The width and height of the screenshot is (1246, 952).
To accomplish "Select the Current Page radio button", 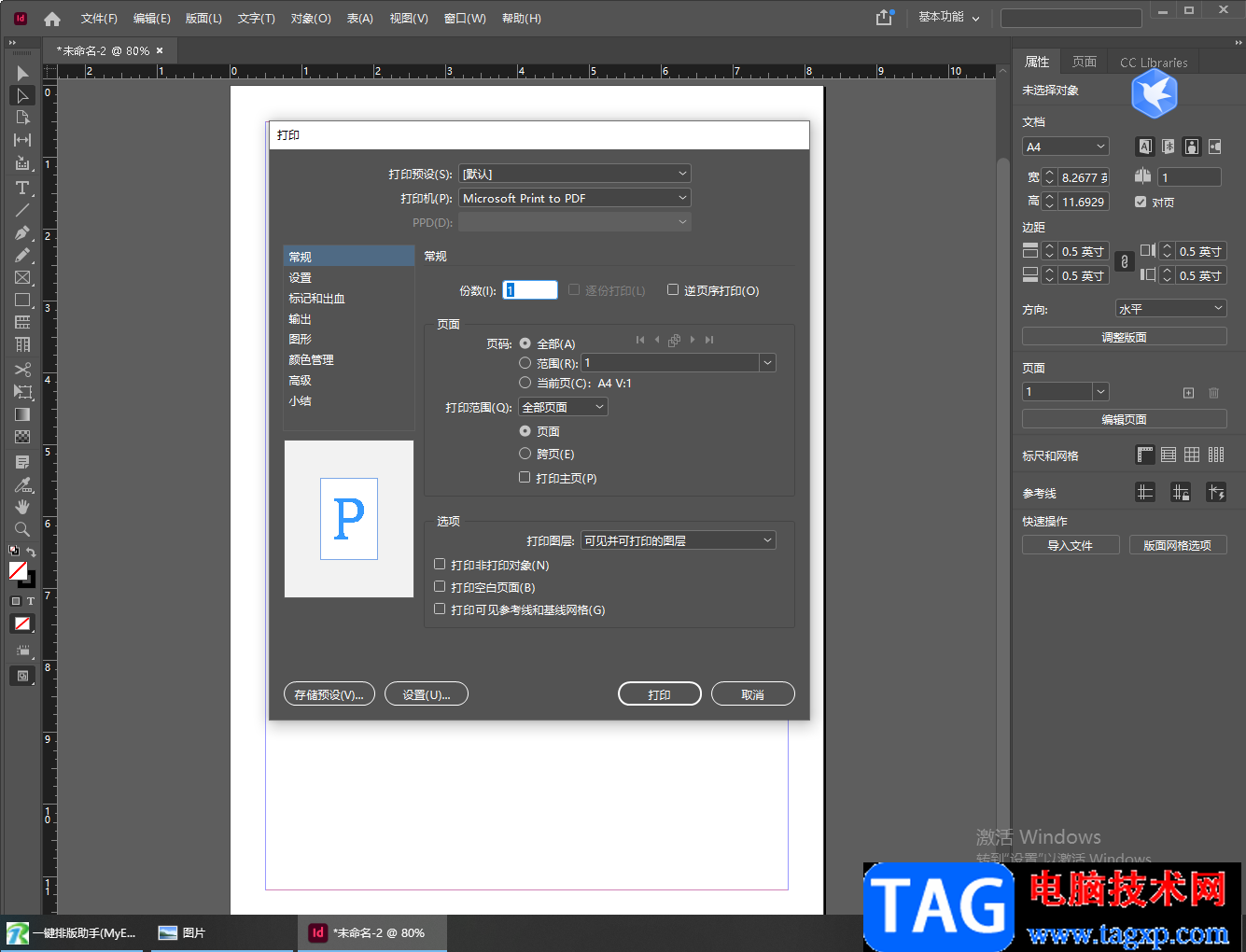I will click(525, 383).
